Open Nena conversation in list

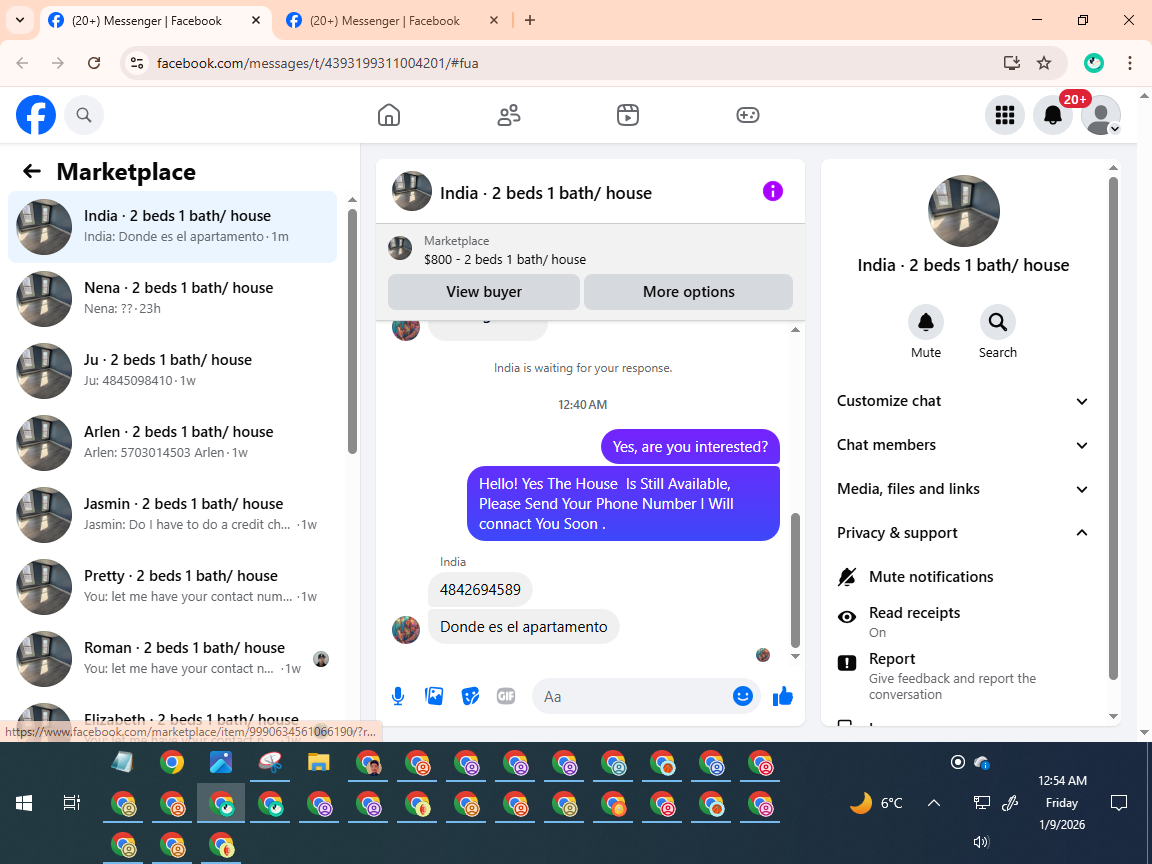pyautogui.click(x=173, y=298)
